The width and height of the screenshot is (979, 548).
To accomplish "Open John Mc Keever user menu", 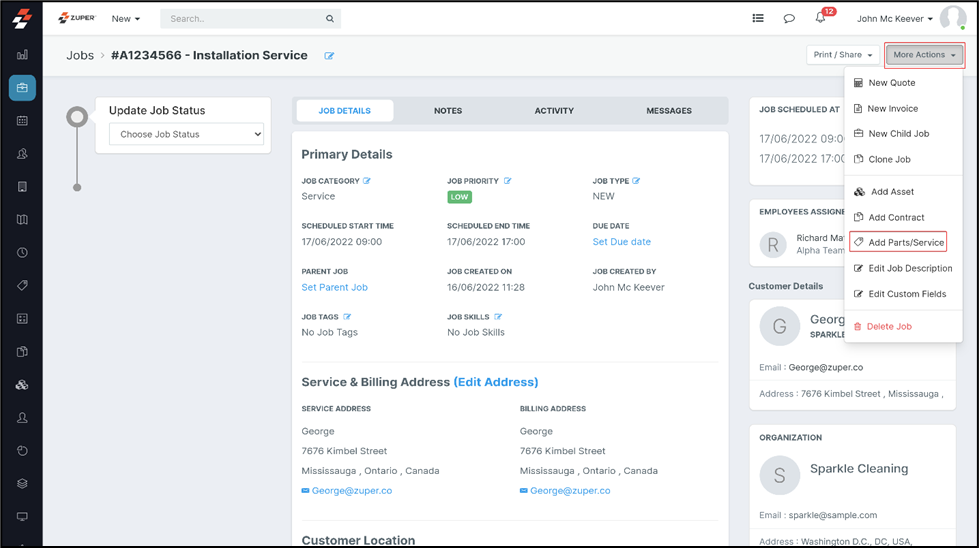I will pyautogui.click(x=894, y=19).
